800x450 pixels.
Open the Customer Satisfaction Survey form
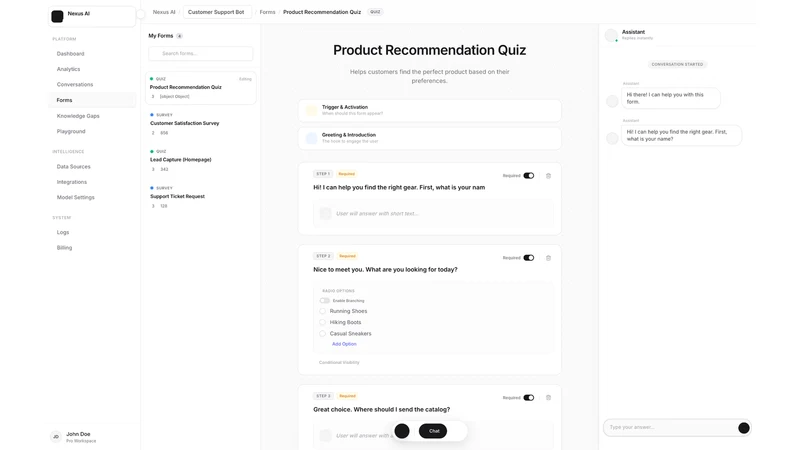pyautogui.click(x=201, y=124)
